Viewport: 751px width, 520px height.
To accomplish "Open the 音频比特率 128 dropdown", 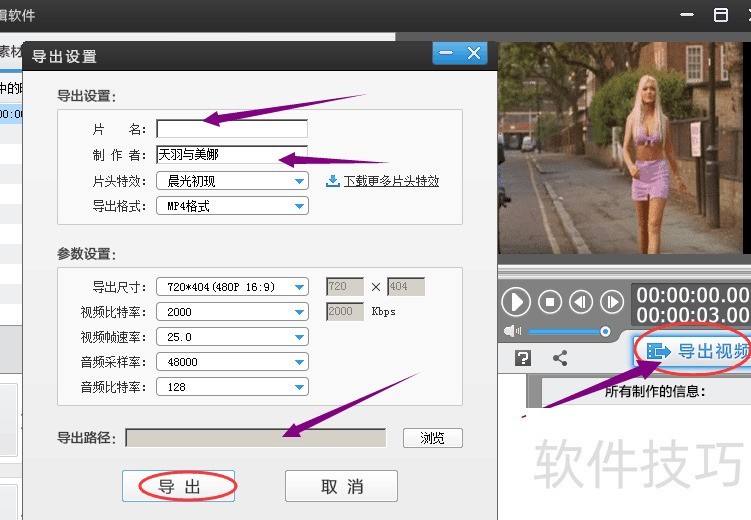I will coord(300,387).
